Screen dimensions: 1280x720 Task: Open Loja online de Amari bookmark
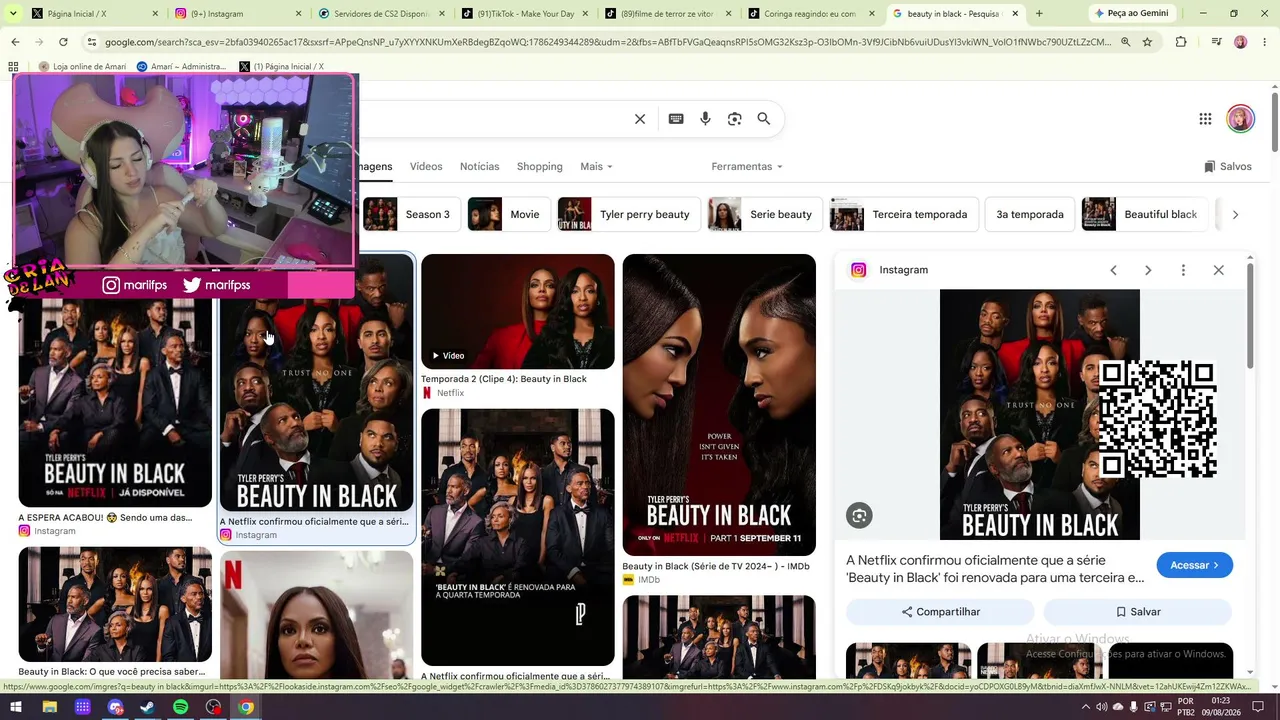click(x=82, y=67)
